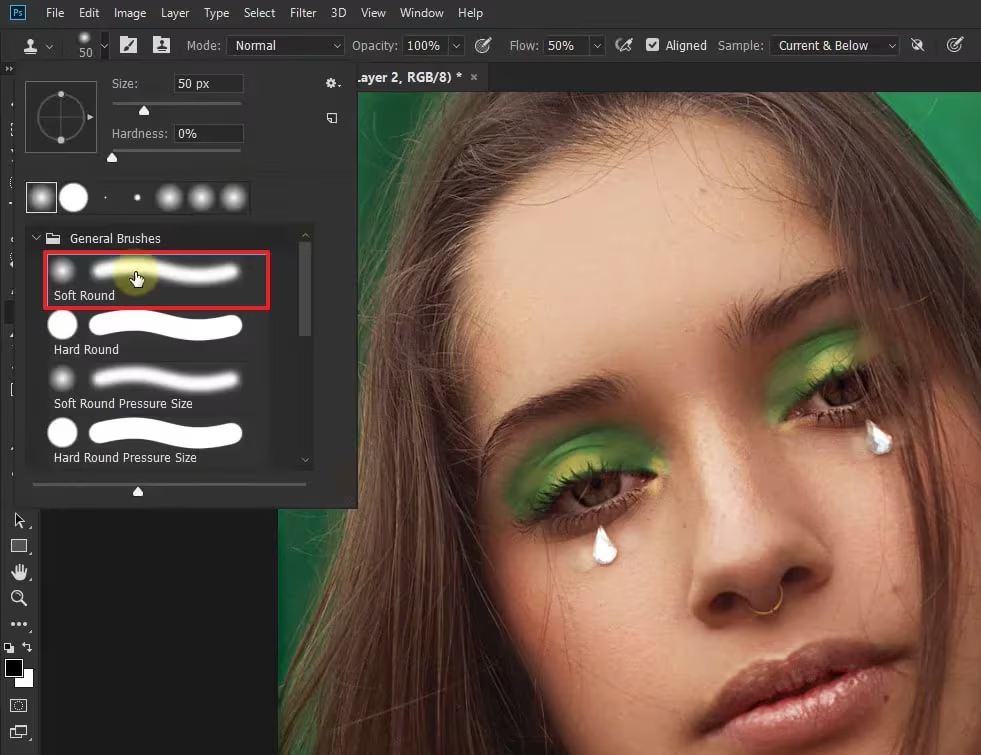981x755 pixels.
Task: Select the Zoom tool
Action: [20, 598]
